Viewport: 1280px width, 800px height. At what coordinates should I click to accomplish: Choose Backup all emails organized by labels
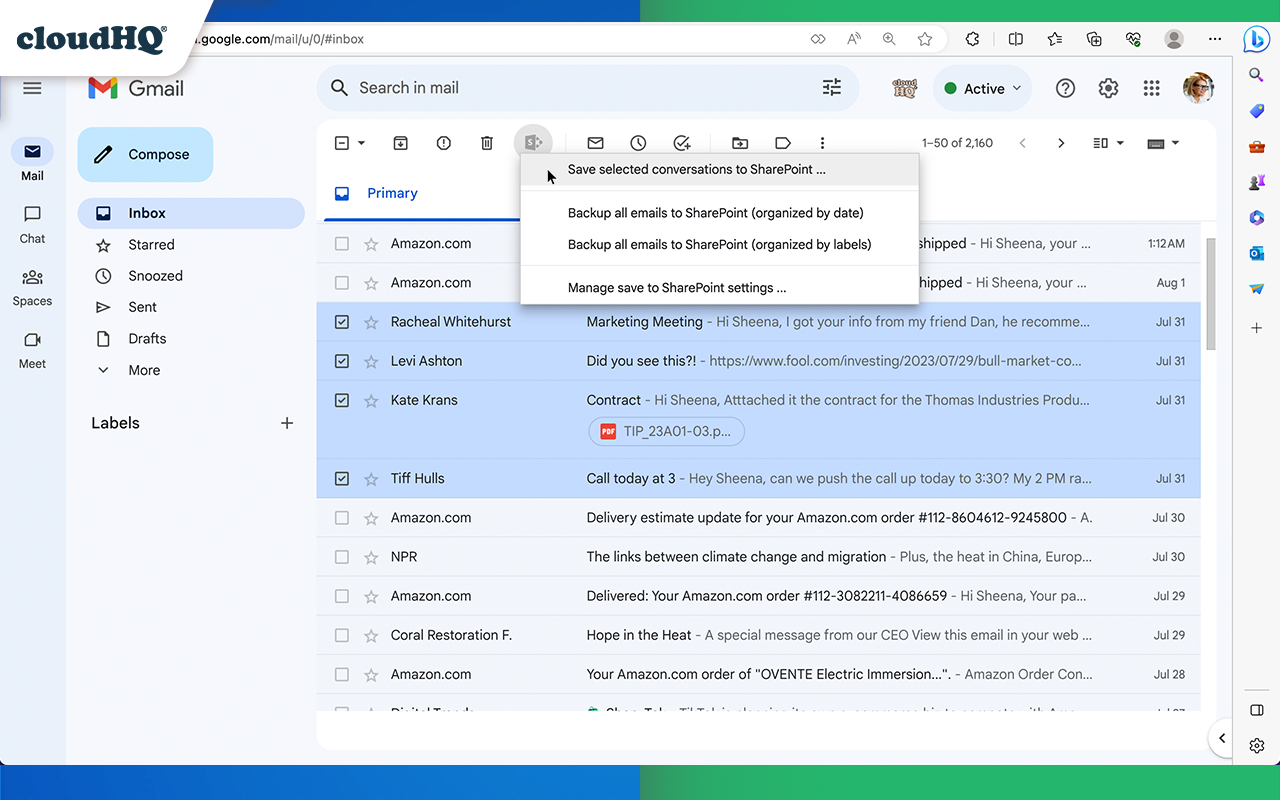click(x=719, y=244)
